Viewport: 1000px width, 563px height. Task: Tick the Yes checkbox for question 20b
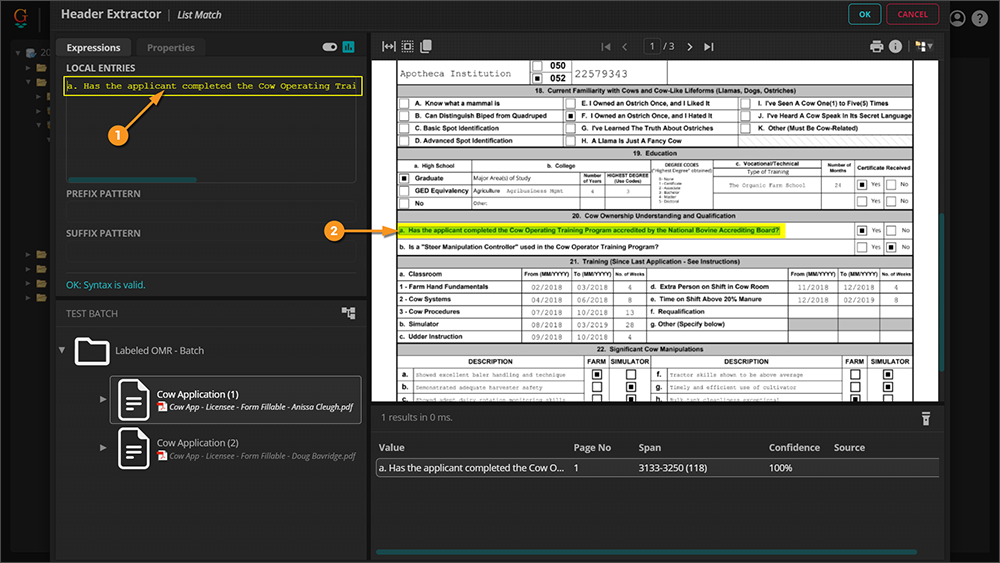pos(862,247)
